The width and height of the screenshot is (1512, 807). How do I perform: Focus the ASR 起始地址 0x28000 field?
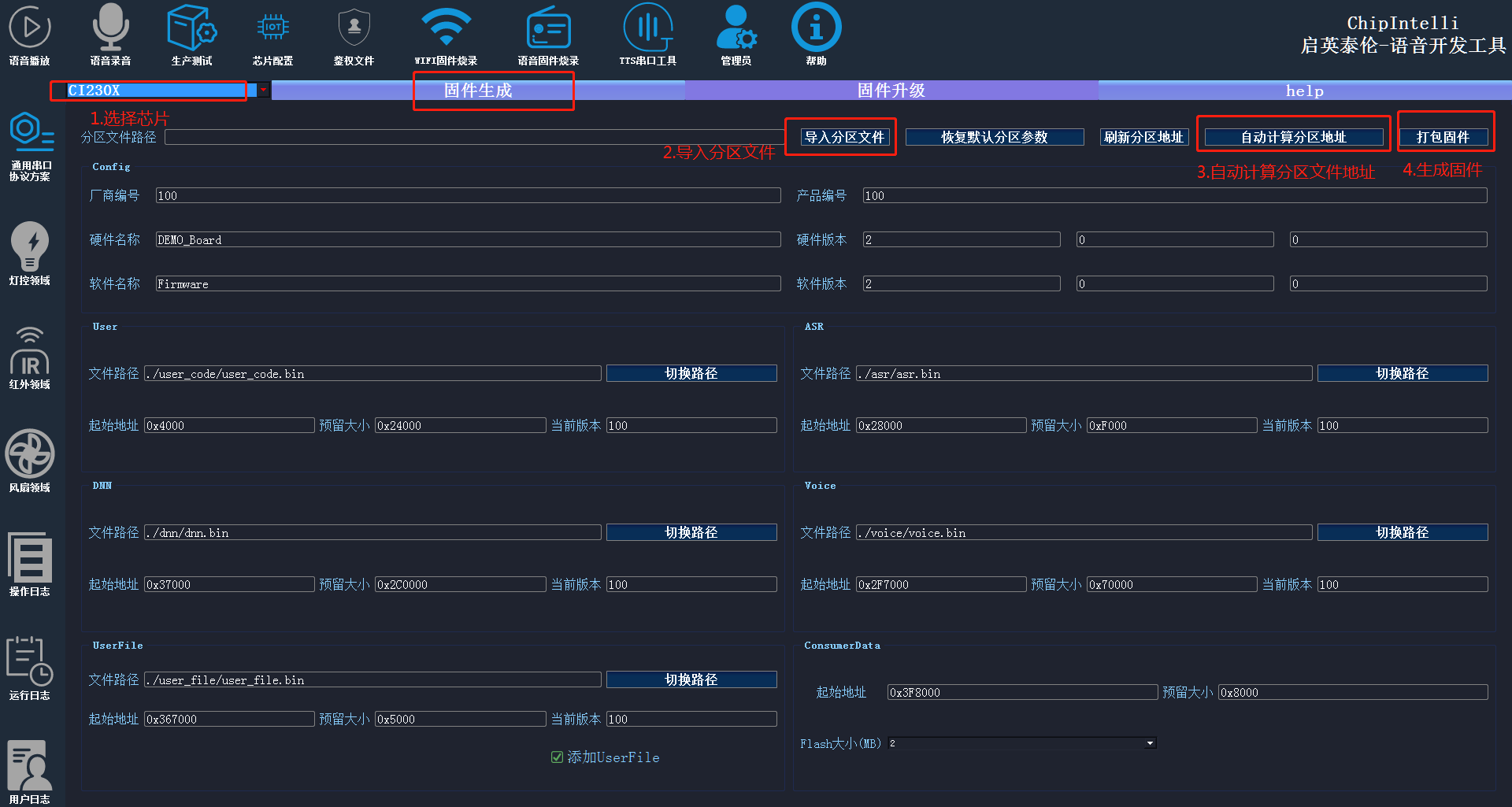(x=941, y=425)
